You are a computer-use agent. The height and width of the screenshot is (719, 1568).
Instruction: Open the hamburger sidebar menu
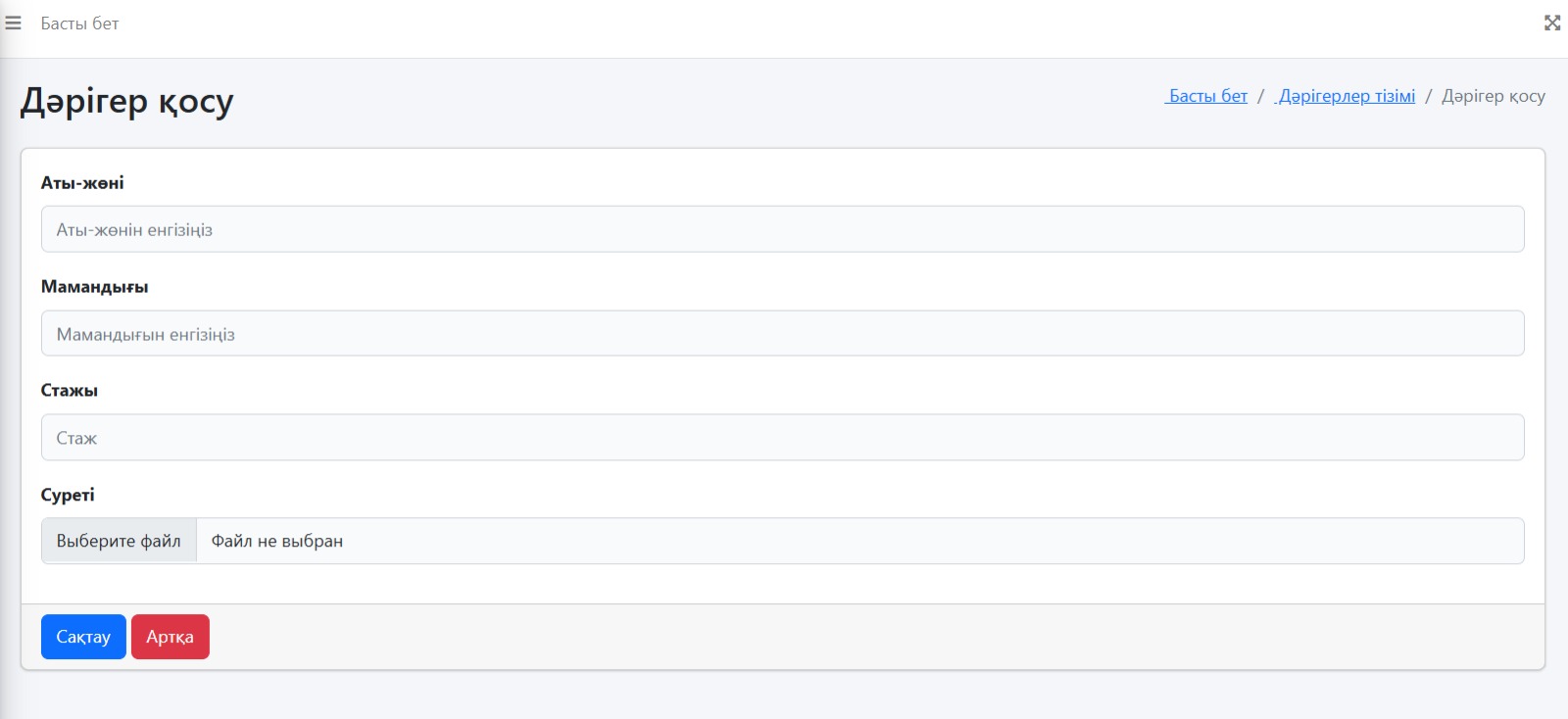[14, 23]
